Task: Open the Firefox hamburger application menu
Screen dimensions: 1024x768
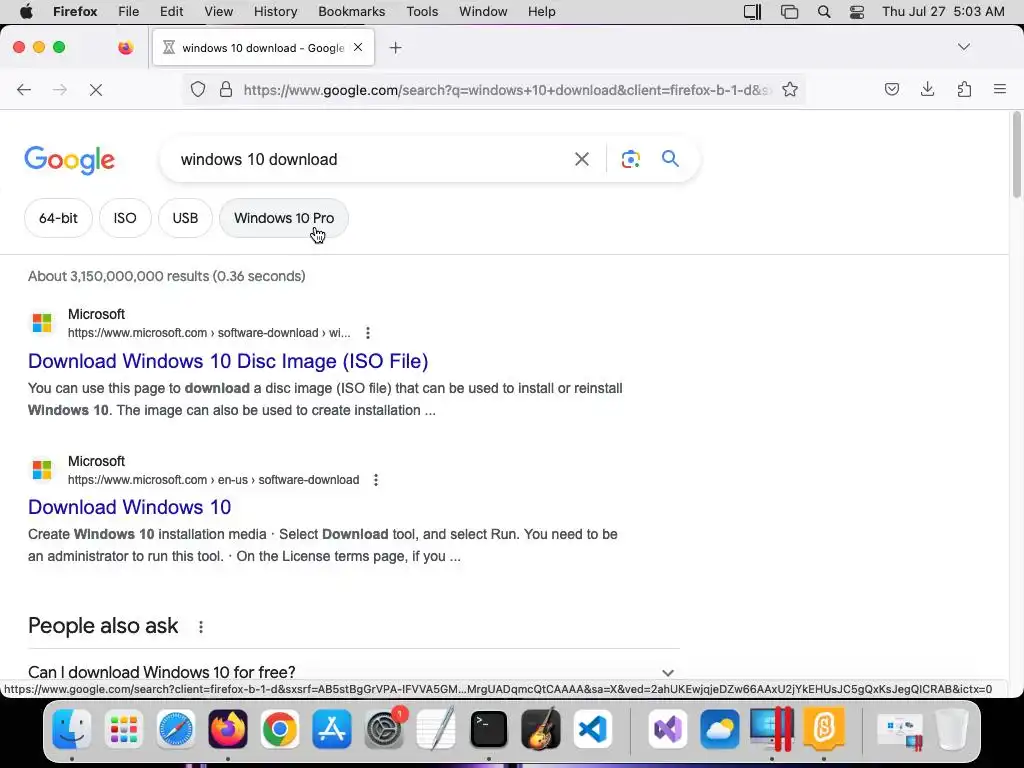Action: pos(1000,89)
